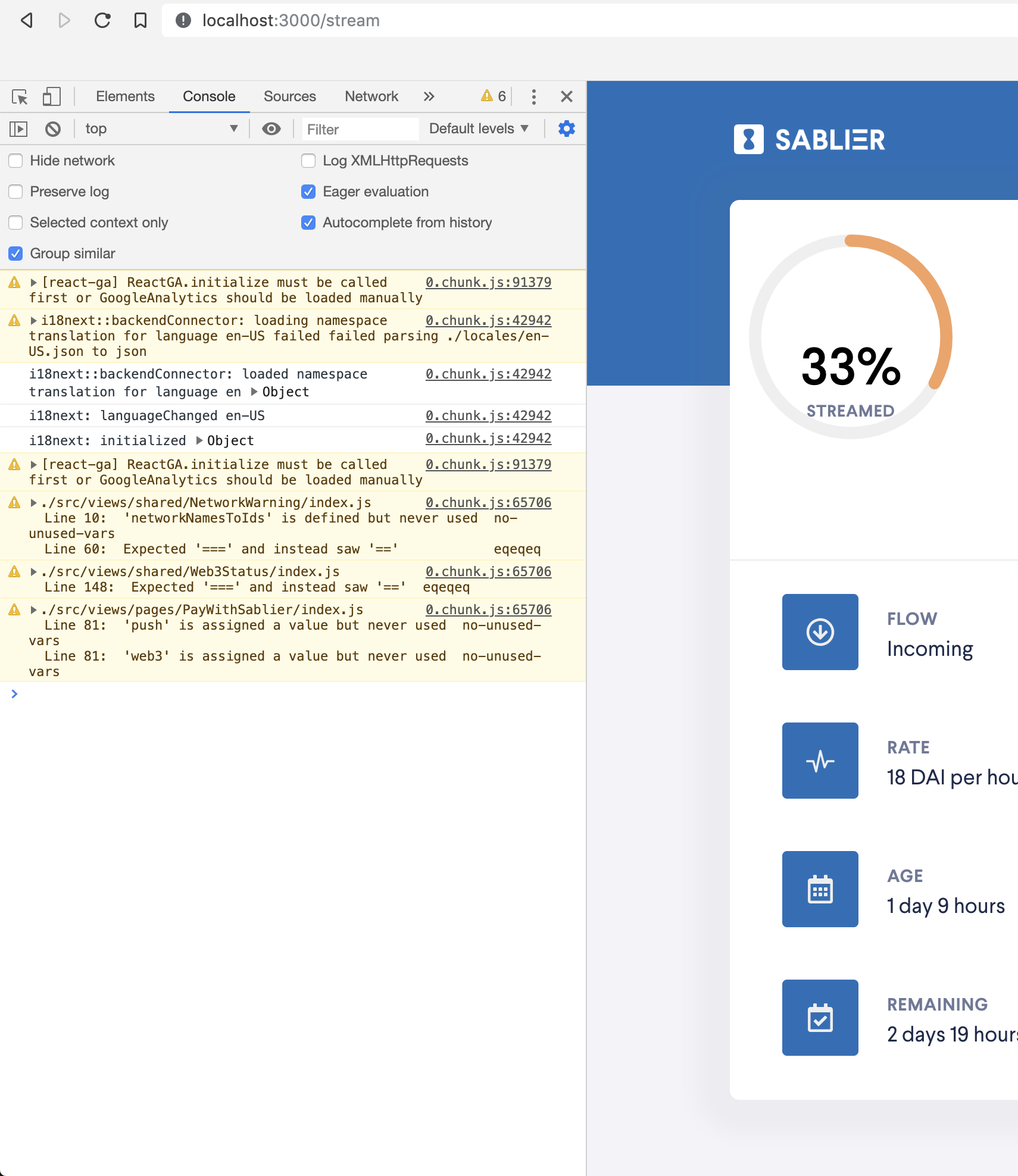Uncheck the Eager evaluation checkbox
The image size is (1018, 1176).
click(x=308, y=192)
